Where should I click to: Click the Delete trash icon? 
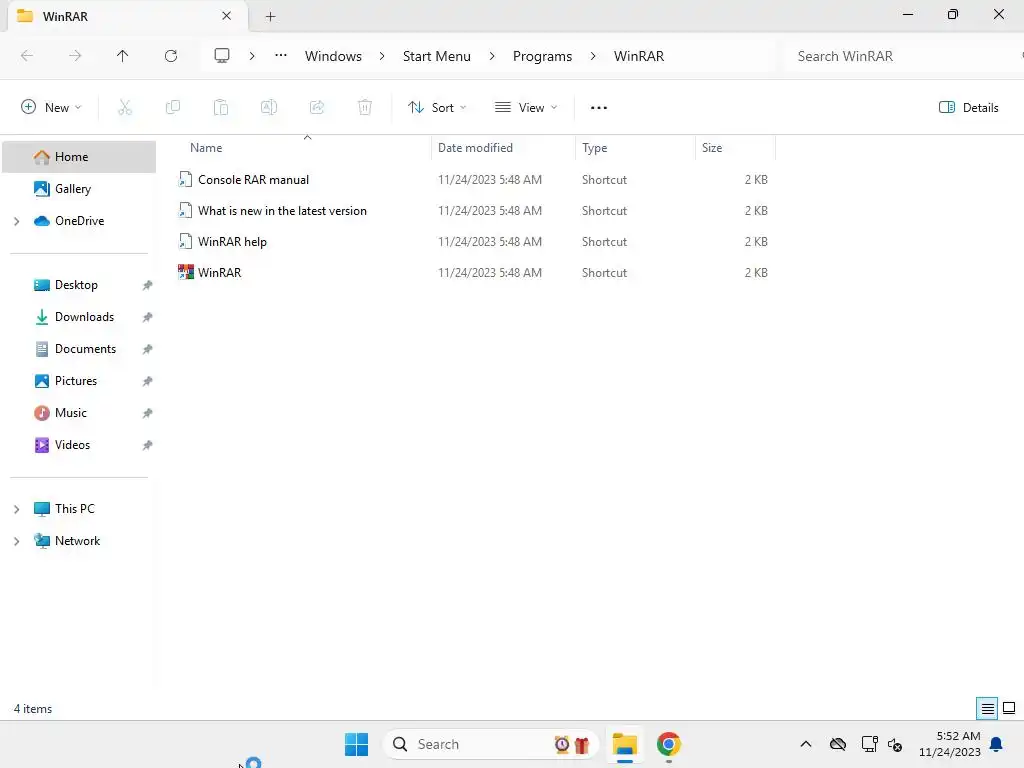coord(365,108)
